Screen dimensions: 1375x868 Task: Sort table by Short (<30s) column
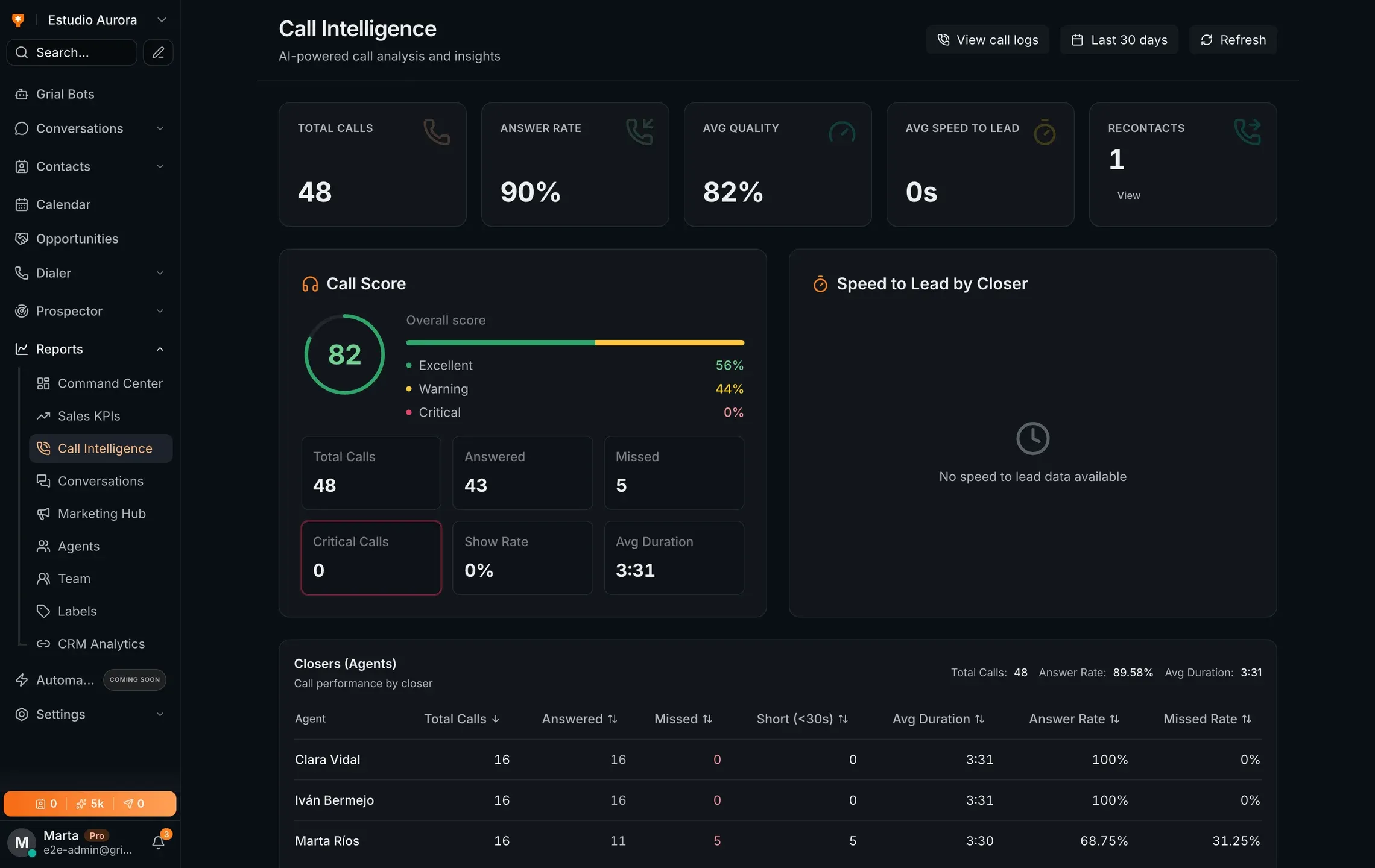coord(802,719)
